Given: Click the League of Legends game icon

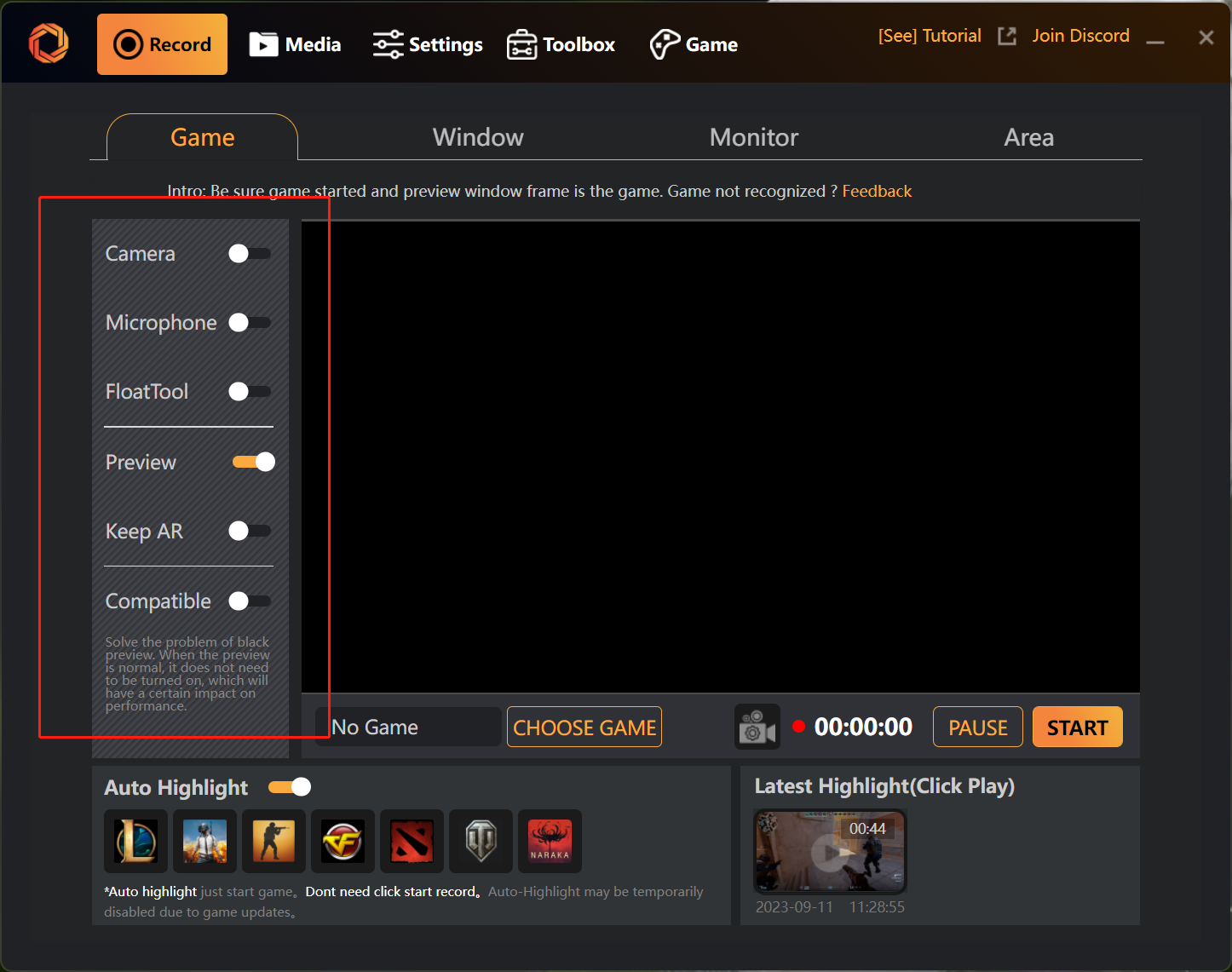Looking at the screenshot, I should click(x=135, y=841).
